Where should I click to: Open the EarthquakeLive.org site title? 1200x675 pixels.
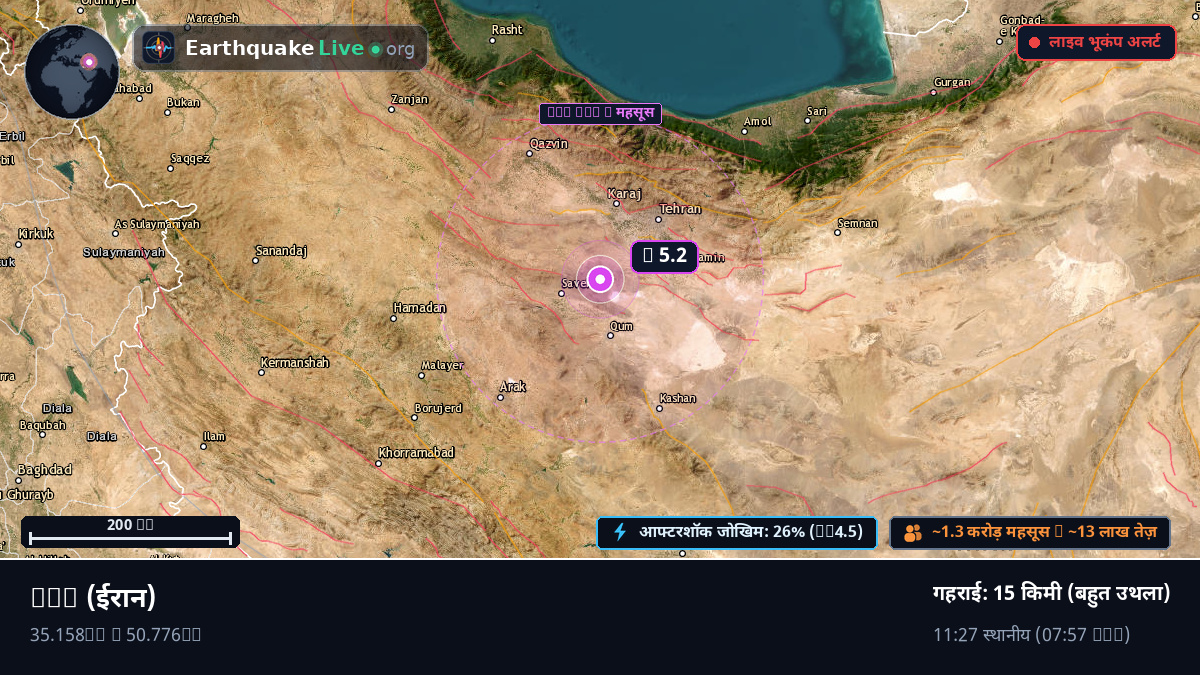pos(300,48)
